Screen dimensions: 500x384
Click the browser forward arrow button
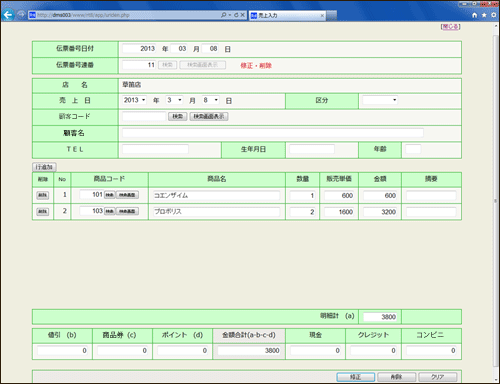(x=21, y=15)
